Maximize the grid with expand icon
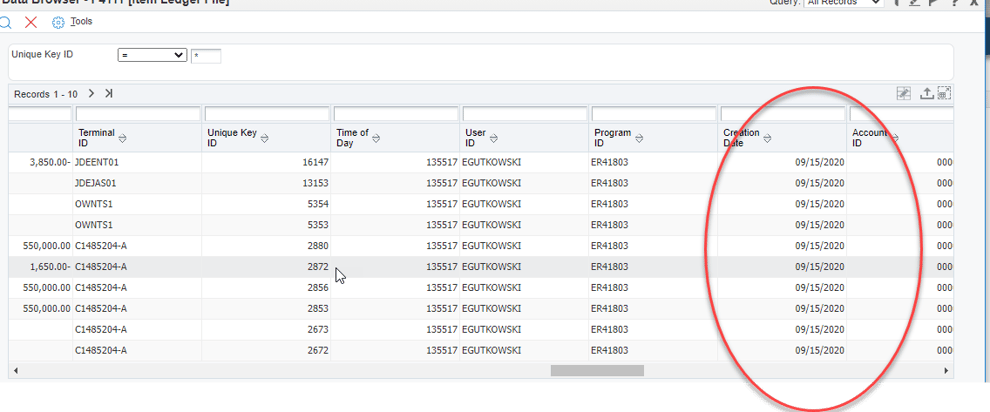This screenshot has width=990, height=412. [x=943, y=93]
